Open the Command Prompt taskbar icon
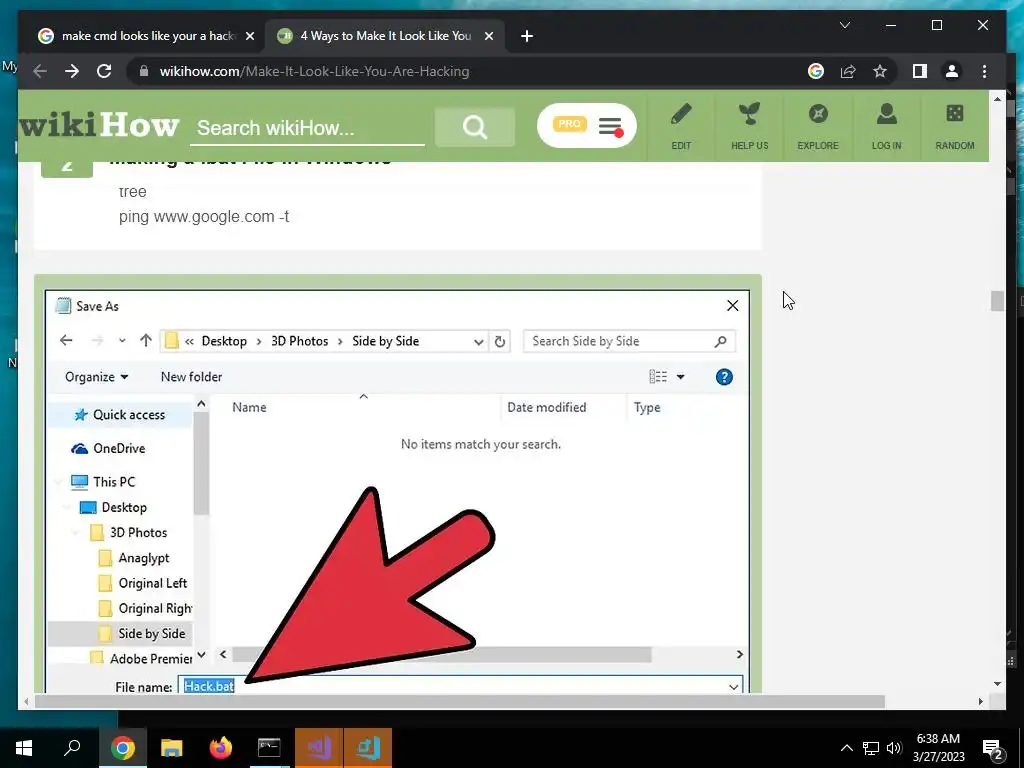The image size is (1024, 768). pos(269,748)
